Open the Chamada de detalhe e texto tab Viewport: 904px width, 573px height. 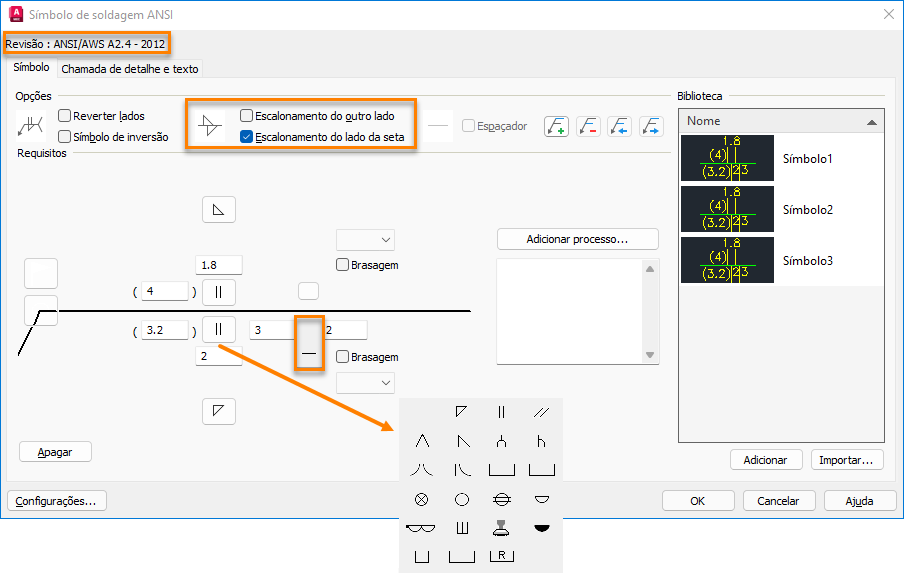pos(130,69)
